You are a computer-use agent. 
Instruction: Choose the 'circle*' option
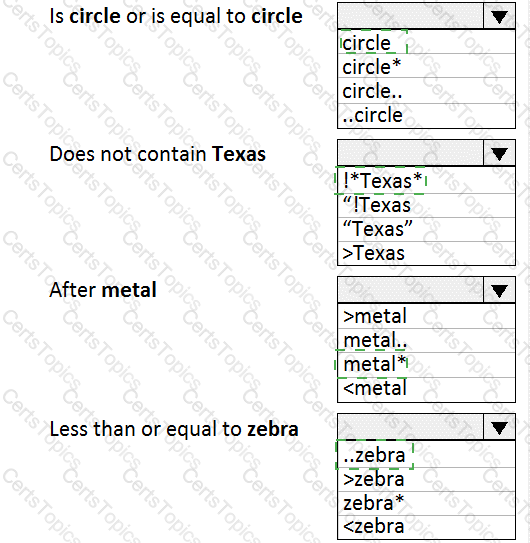426,66
